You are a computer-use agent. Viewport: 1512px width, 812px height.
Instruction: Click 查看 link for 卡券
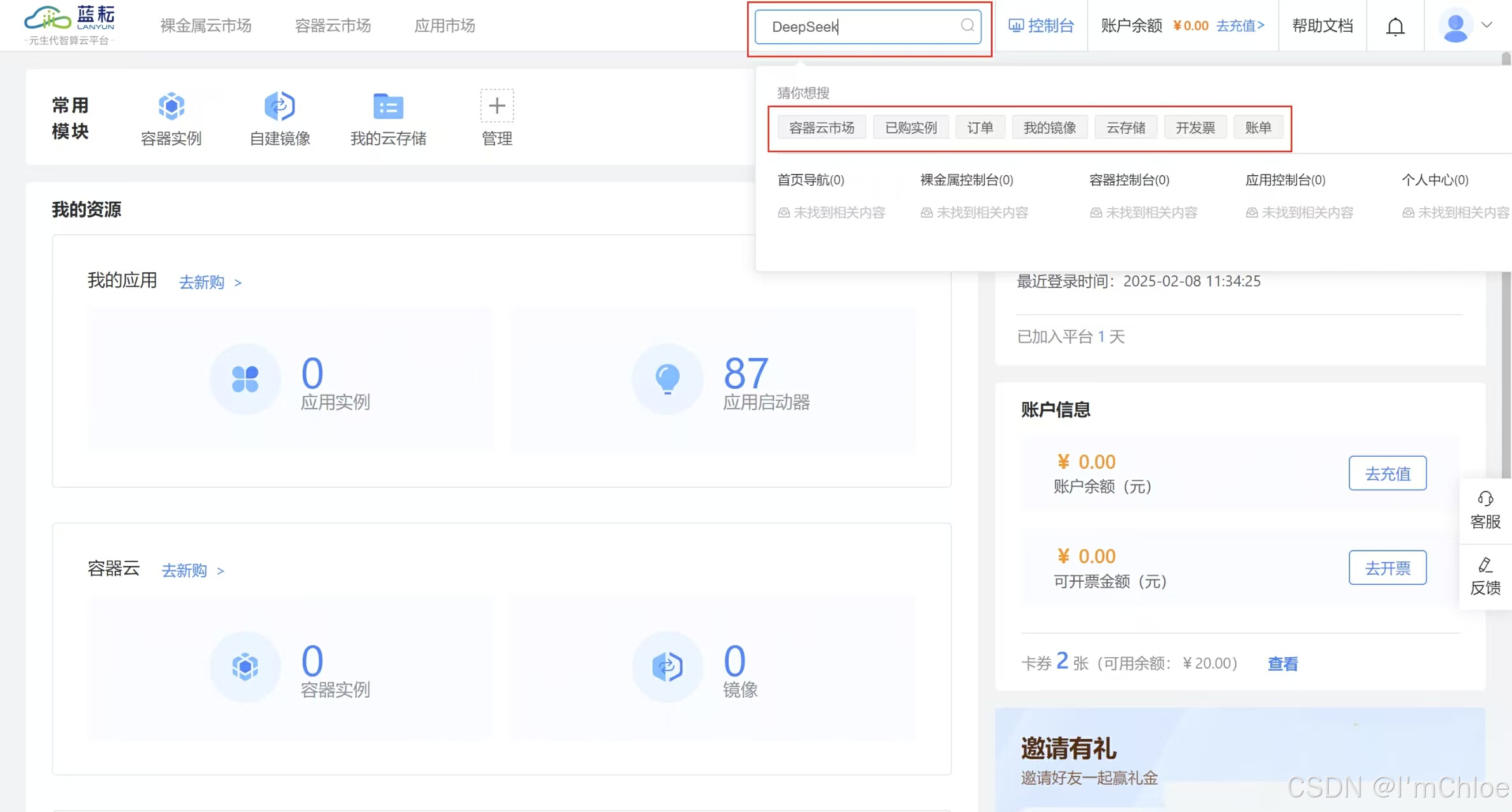pyautogui.click(x=1282, y=664)
